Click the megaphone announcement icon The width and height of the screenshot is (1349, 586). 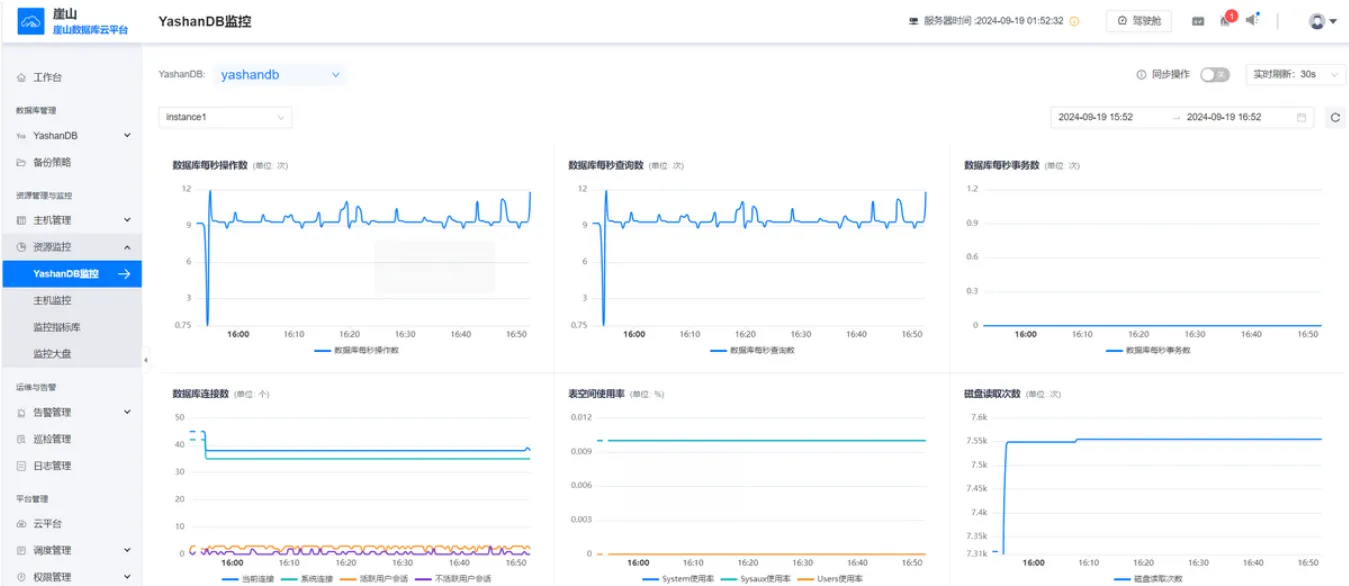coord(1252,20)
